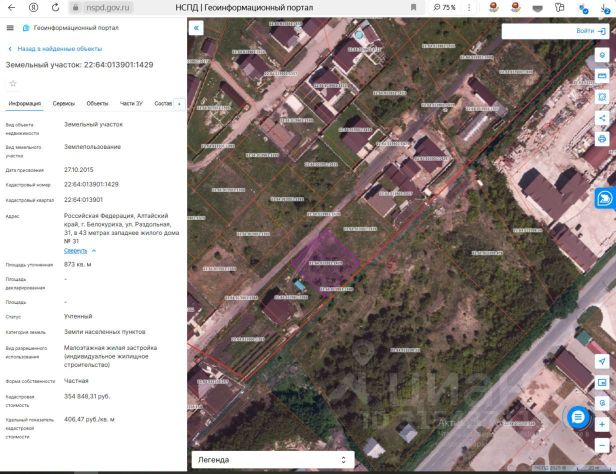Viewport: 616px width, 474px height.
Task: Click the area value 873 кв. м
Action: (x=77, y=264)
